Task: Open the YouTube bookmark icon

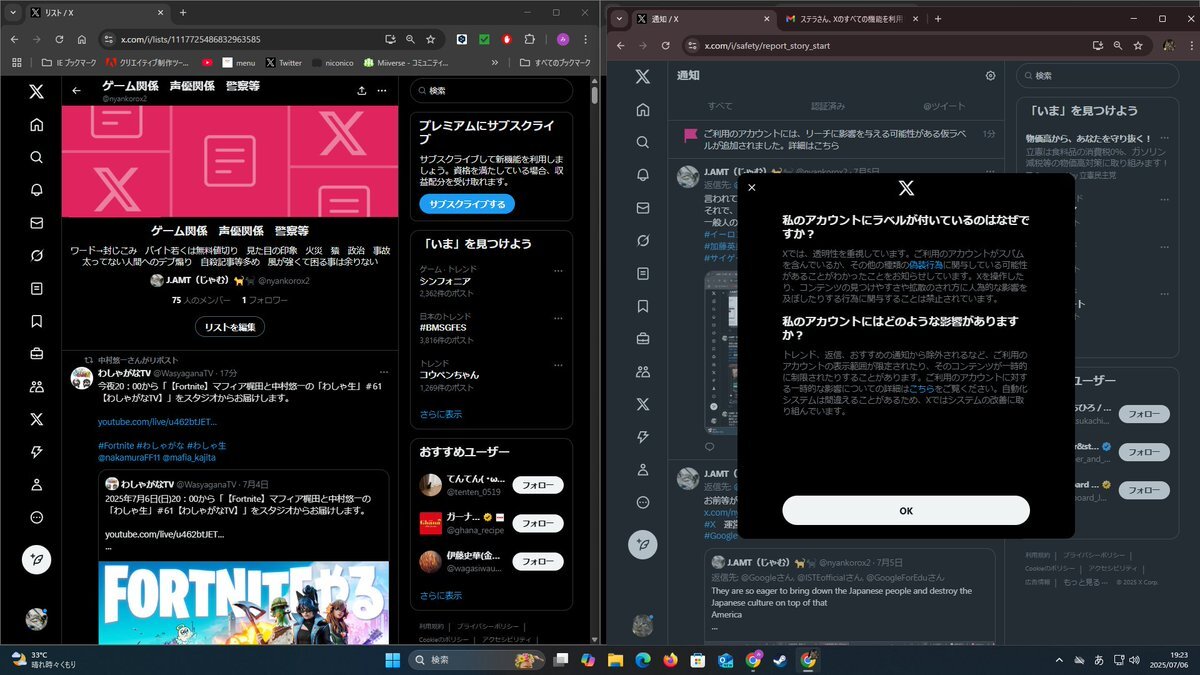Action: coord(207,62)
